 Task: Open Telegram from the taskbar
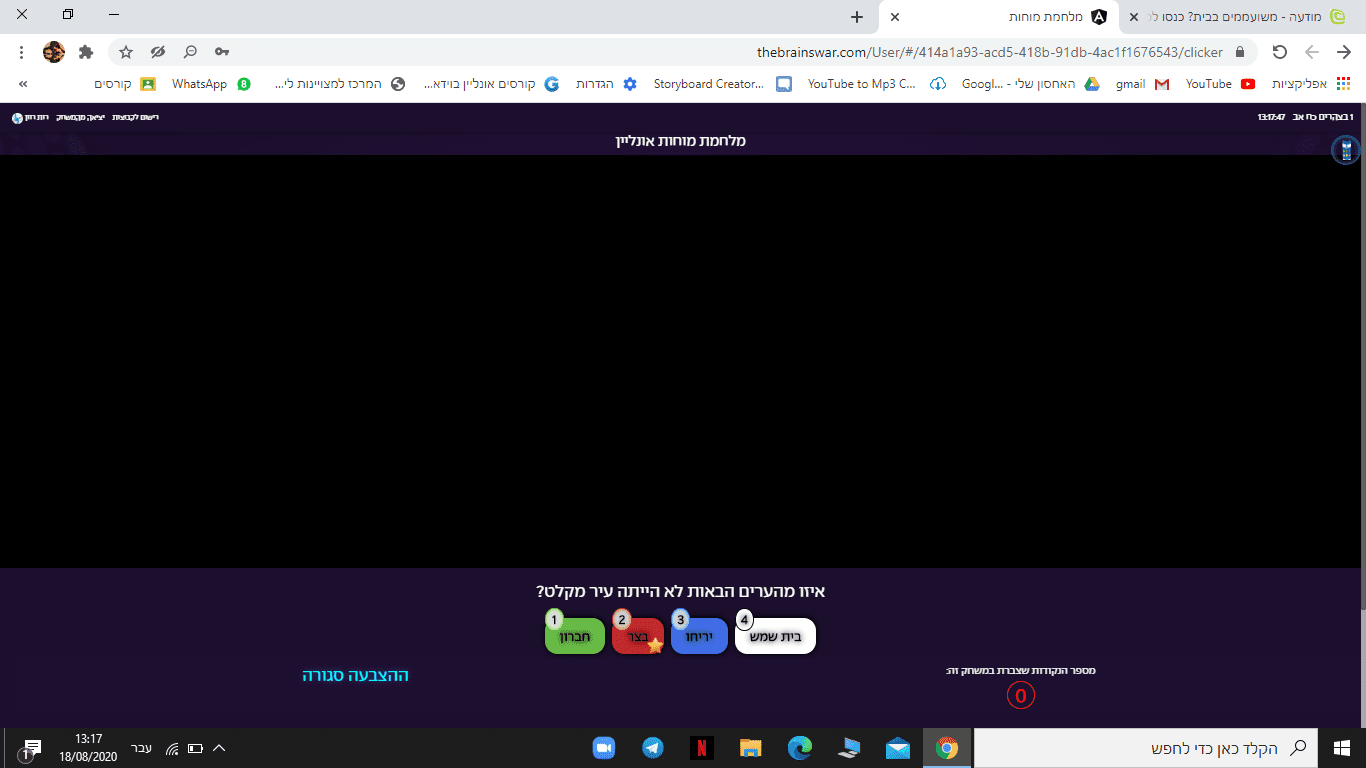tap(652, 748)
